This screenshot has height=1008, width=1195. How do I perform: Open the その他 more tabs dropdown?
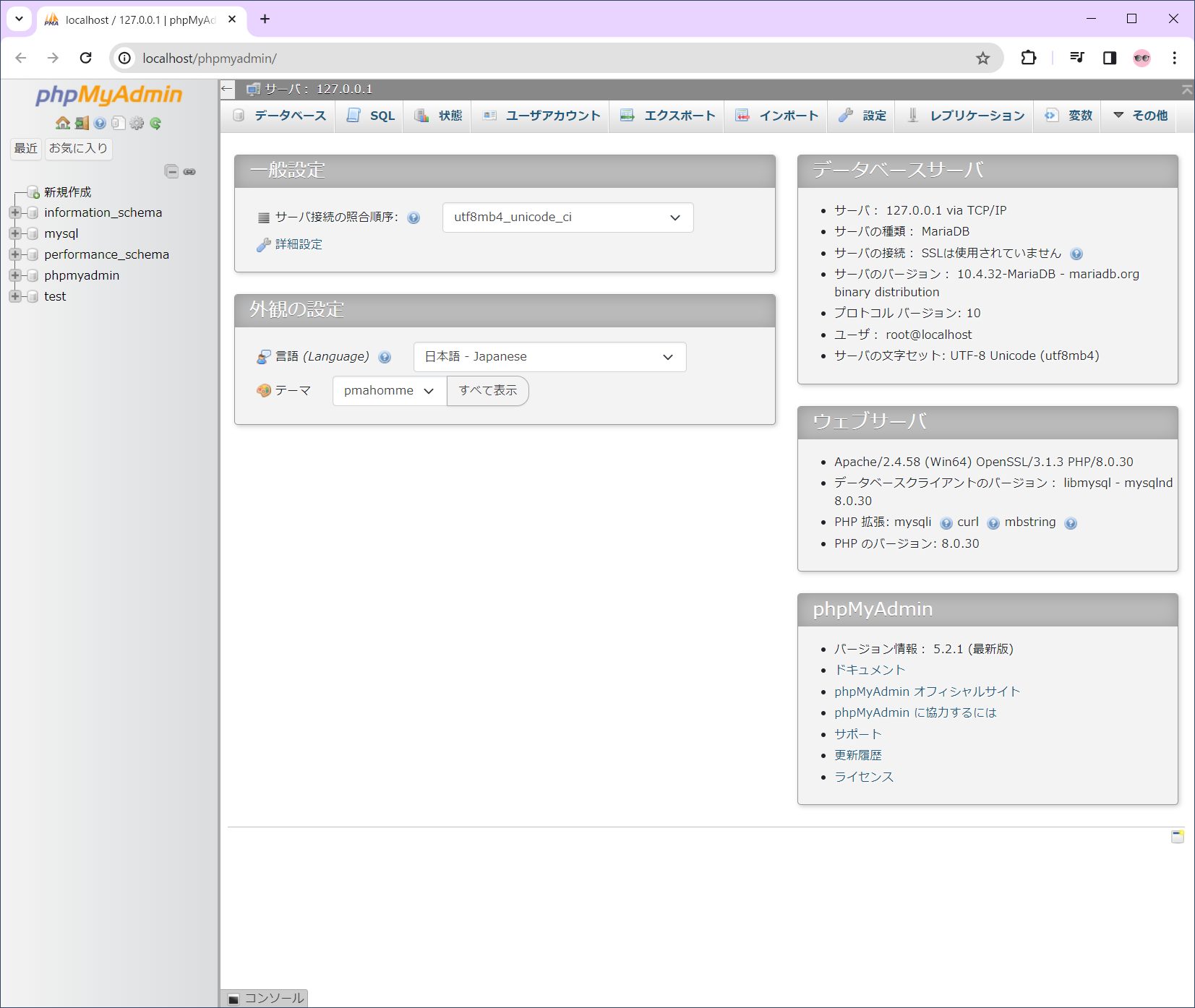click(x=1140, y=116)
